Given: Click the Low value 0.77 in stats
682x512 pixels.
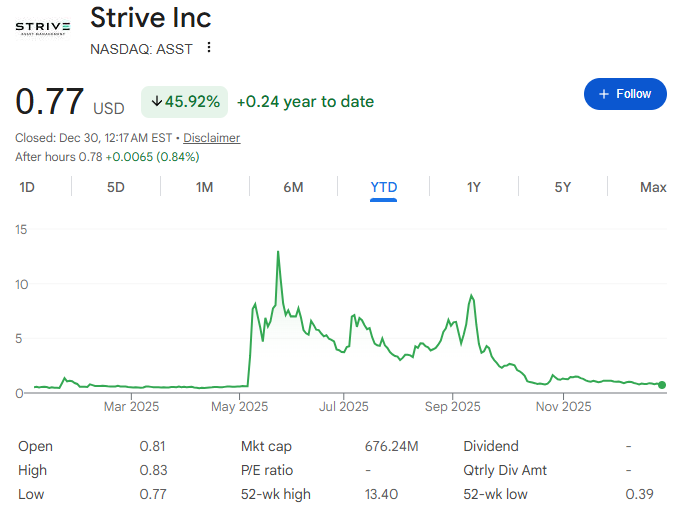Looking at the screenshot, I should (153, 494).
